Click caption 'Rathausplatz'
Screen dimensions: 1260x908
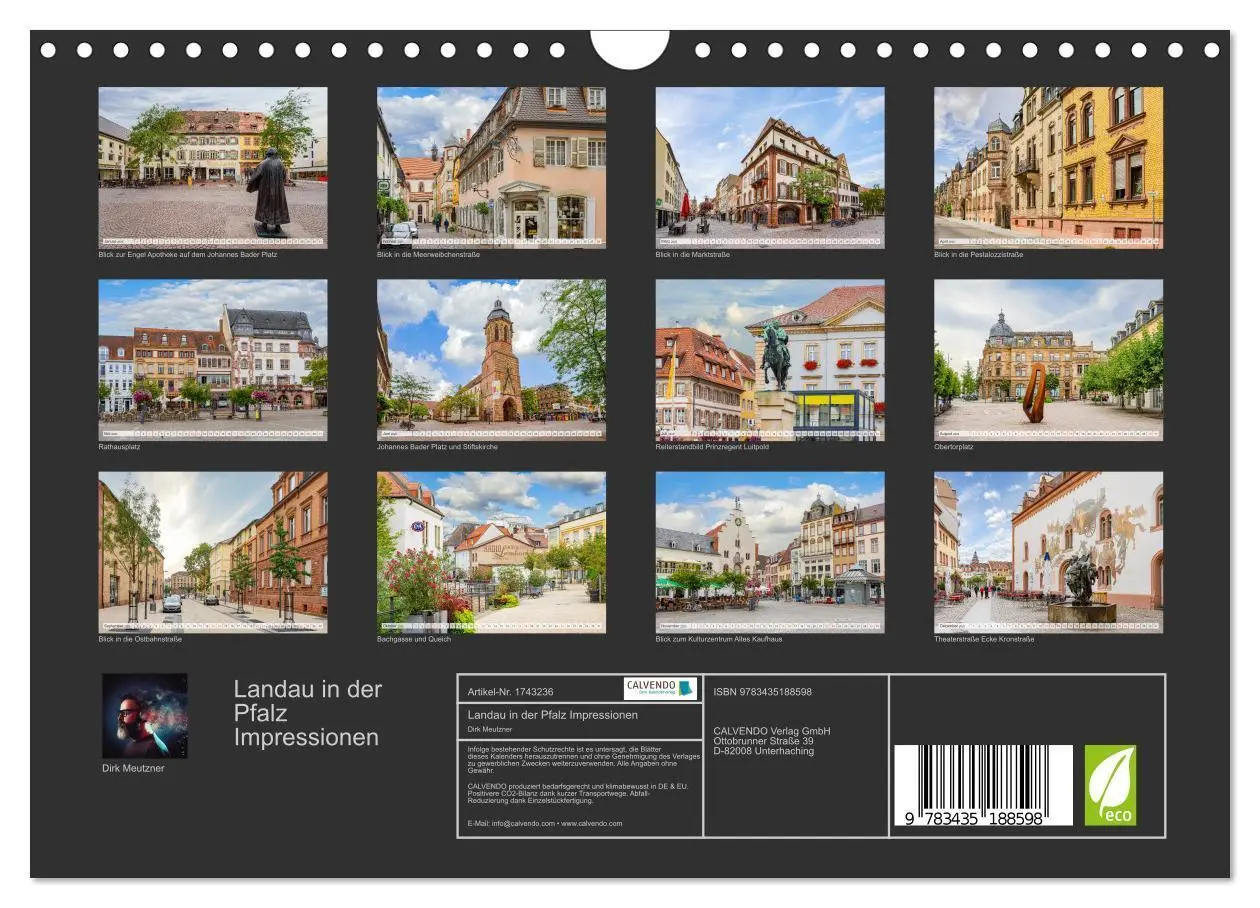[x=119, y=447]
